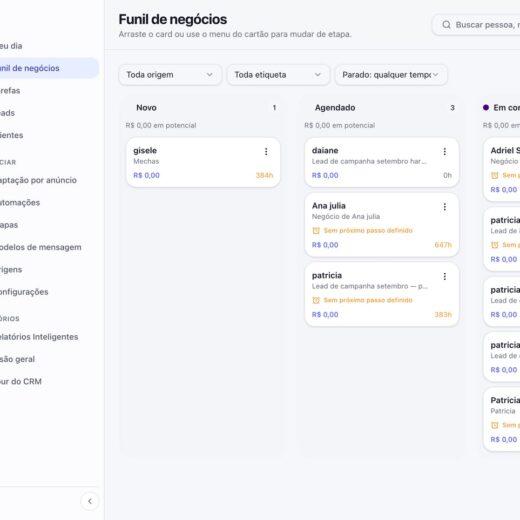The height and width of the screenshot is (520, 520).
Task: Click R$ 0,00 em potencial under Novo
Action: point(161,125)
